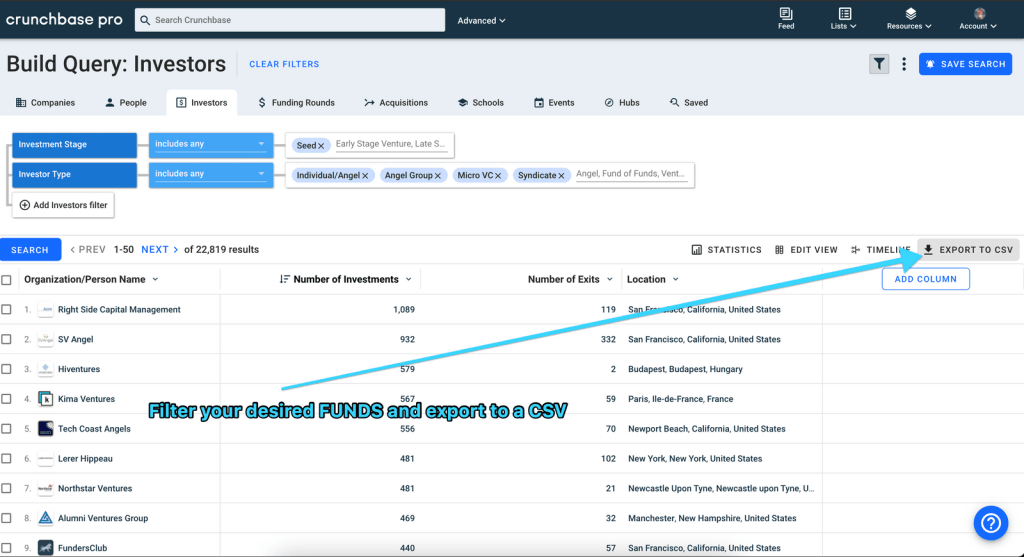The height and width of the screenshot is (557, 1024).
Task: Click CLEAR FILTERS link
Action: (284, 64)
